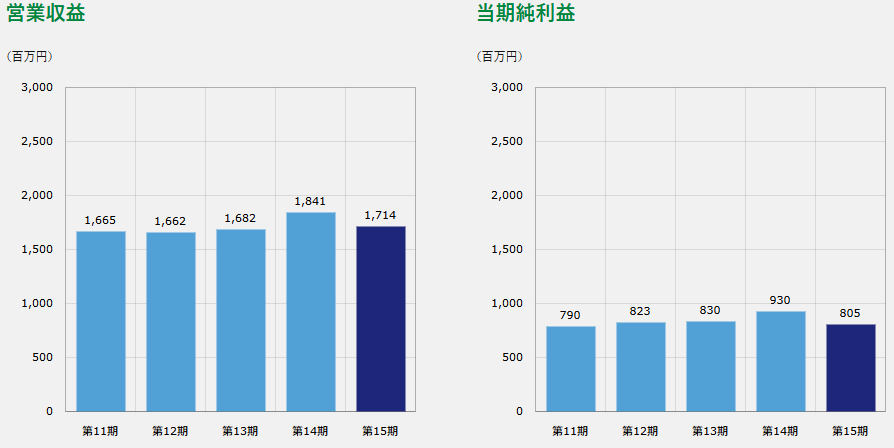Click the 第11期 axis label under 当期純利益
Viewport: 894px width, 448px height.
coord(570,431)
